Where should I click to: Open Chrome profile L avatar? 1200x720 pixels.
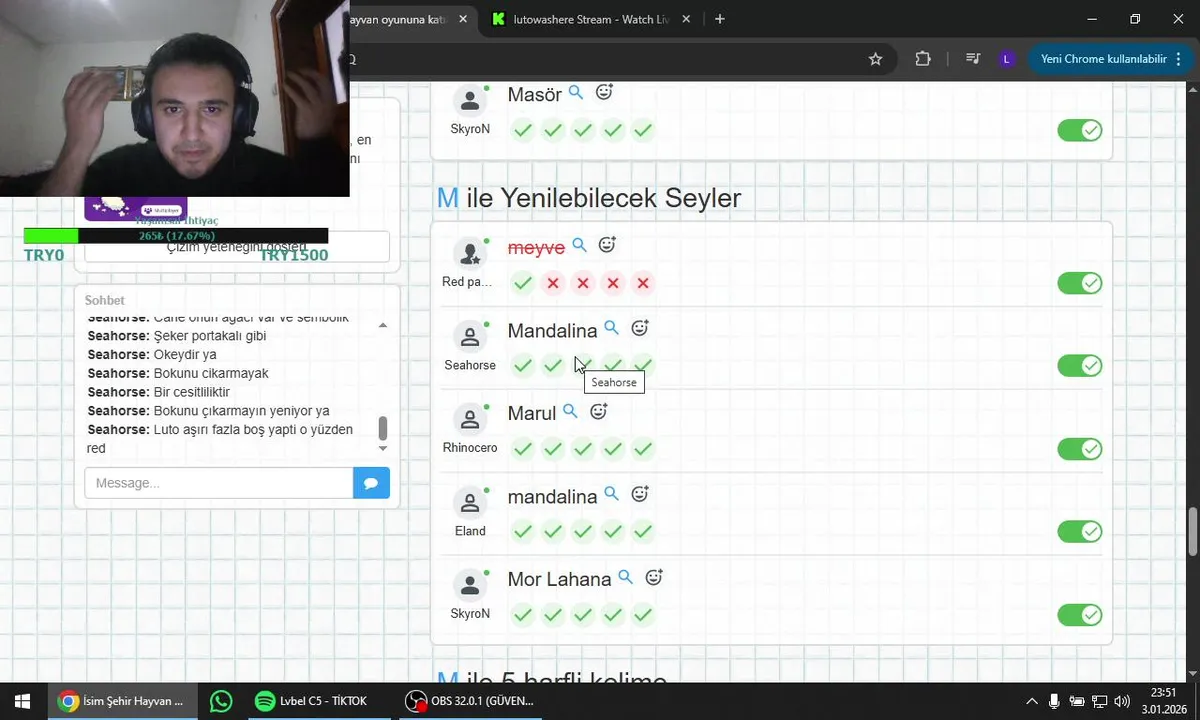[x=1006, y=59]
